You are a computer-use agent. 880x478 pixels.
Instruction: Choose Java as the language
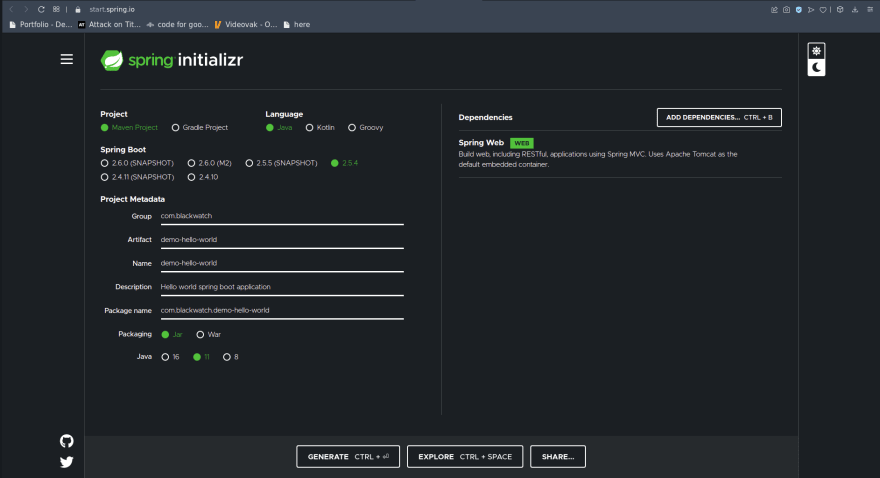[x=279, y=128]
